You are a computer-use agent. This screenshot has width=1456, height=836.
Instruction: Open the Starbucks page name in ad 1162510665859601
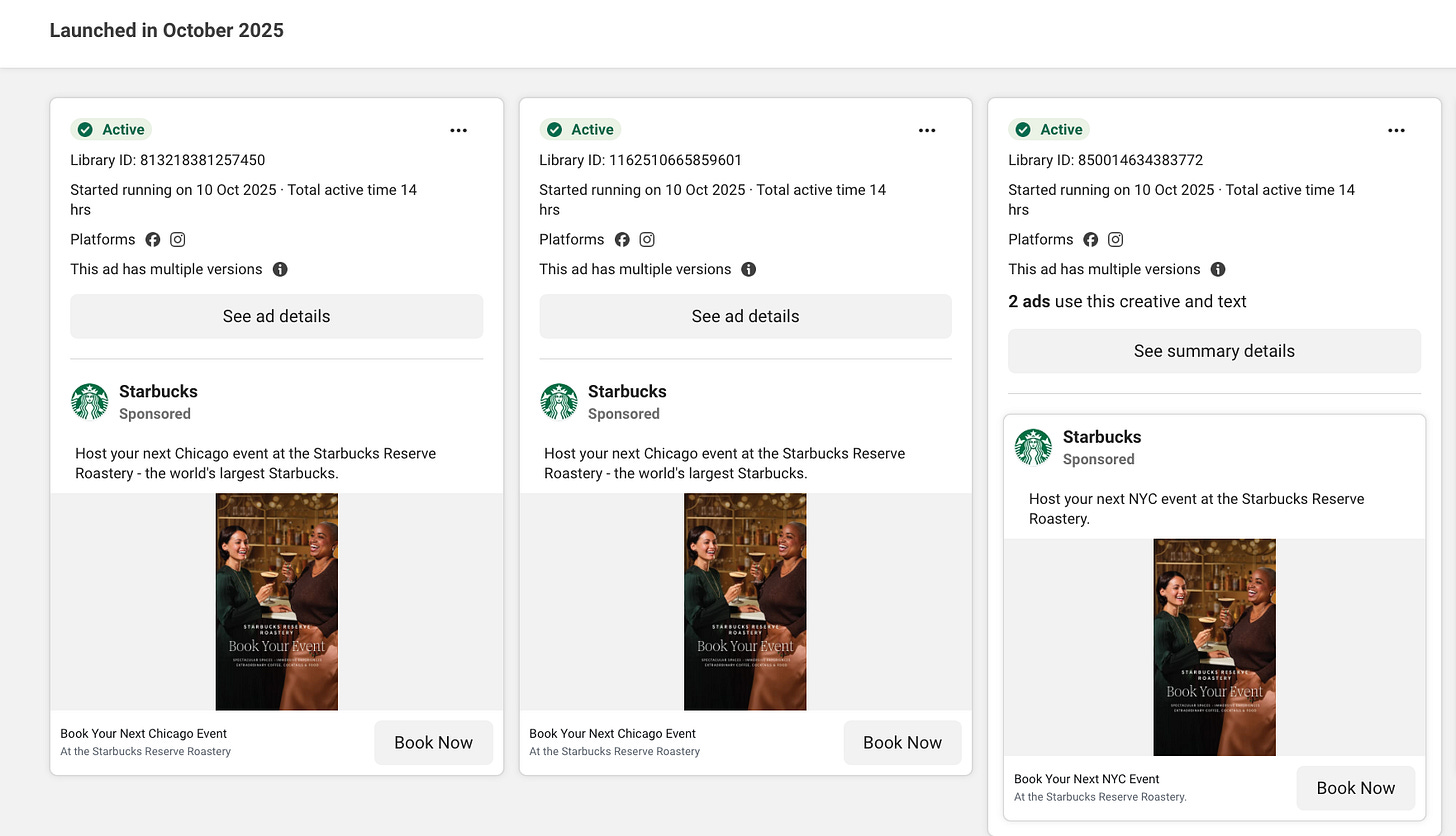(x=627, y=391)
